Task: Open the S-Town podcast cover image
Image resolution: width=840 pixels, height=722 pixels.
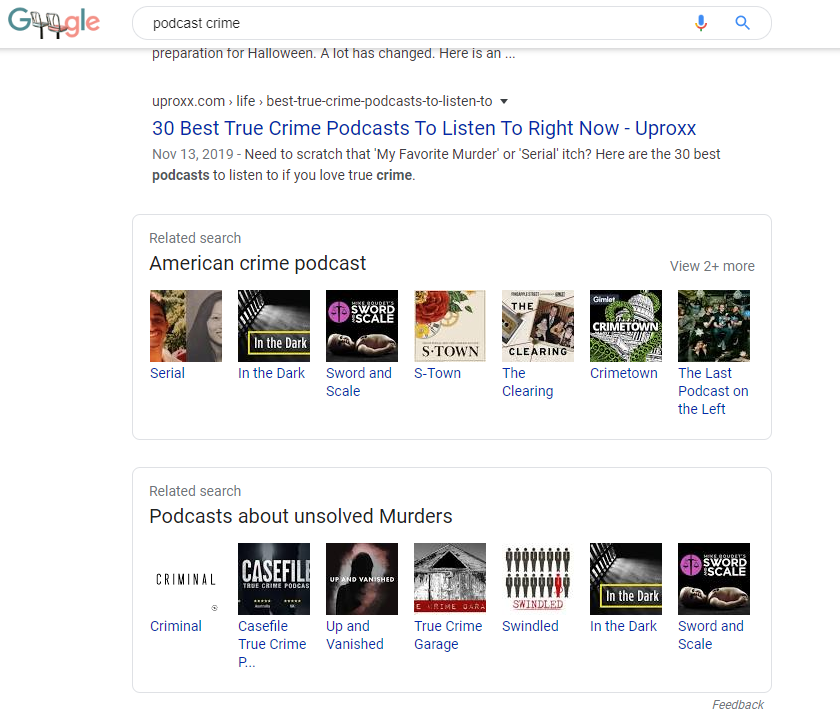Action: coord(449,326)
